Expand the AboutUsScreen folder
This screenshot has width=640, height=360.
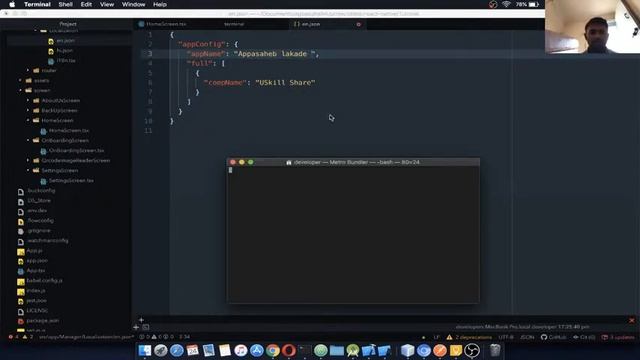coord(60,100)
